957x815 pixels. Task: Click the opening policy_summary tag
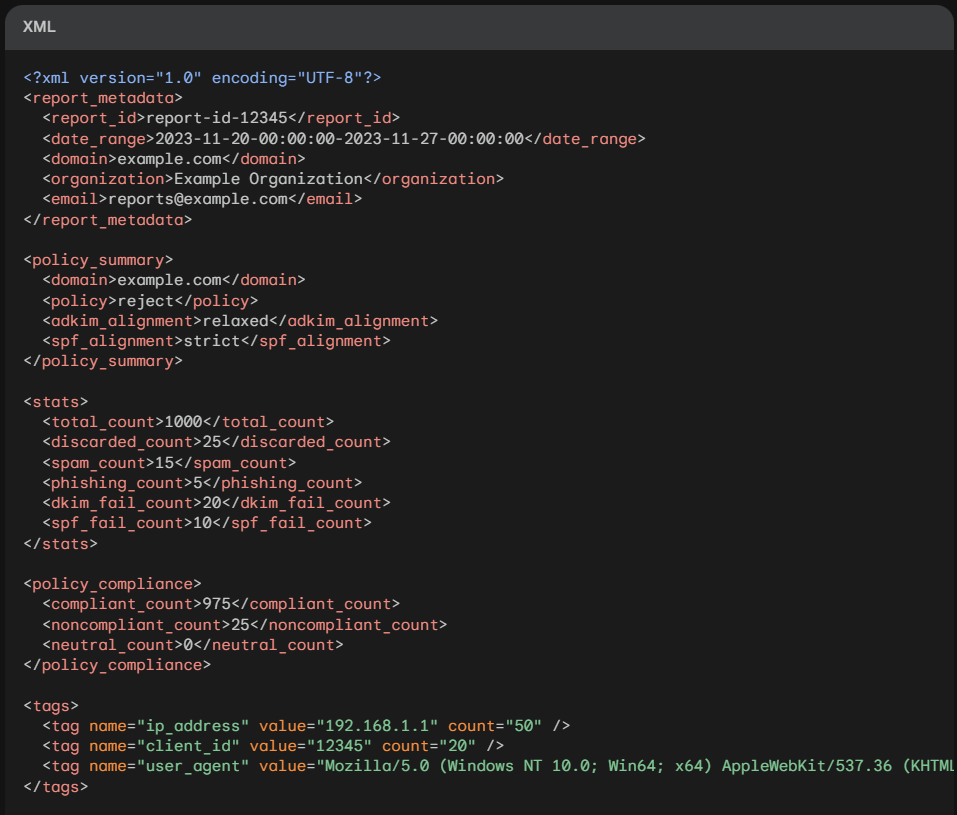tap(98, 260)
